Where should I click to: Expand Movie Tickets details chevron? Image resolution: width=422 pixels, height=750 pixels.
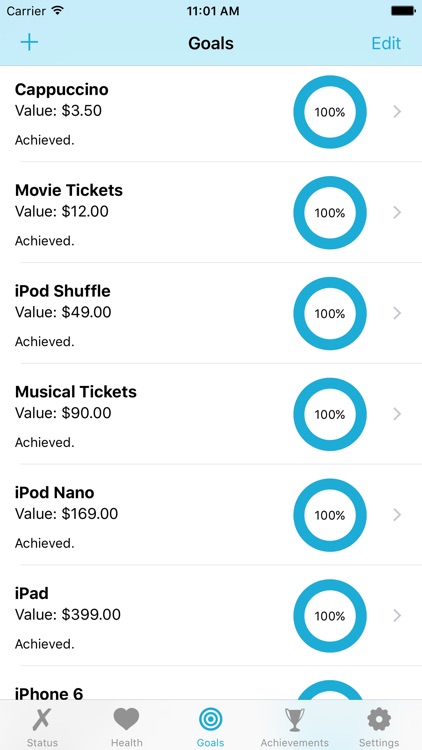[397, 212]
